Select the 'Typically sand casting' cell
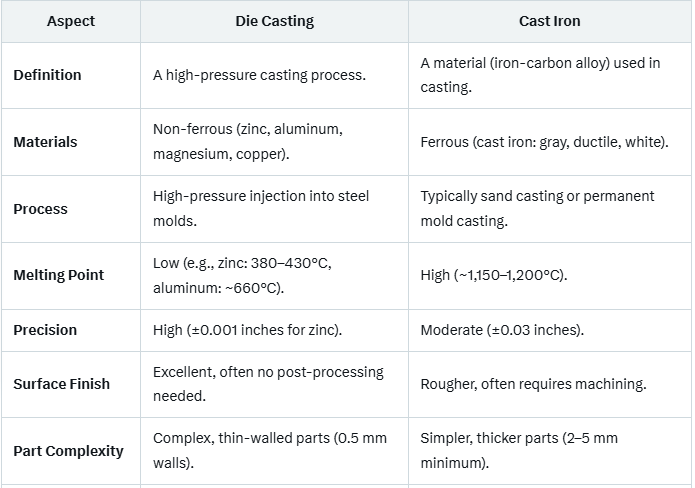This screenshot has width=695, height=488. 537,209
